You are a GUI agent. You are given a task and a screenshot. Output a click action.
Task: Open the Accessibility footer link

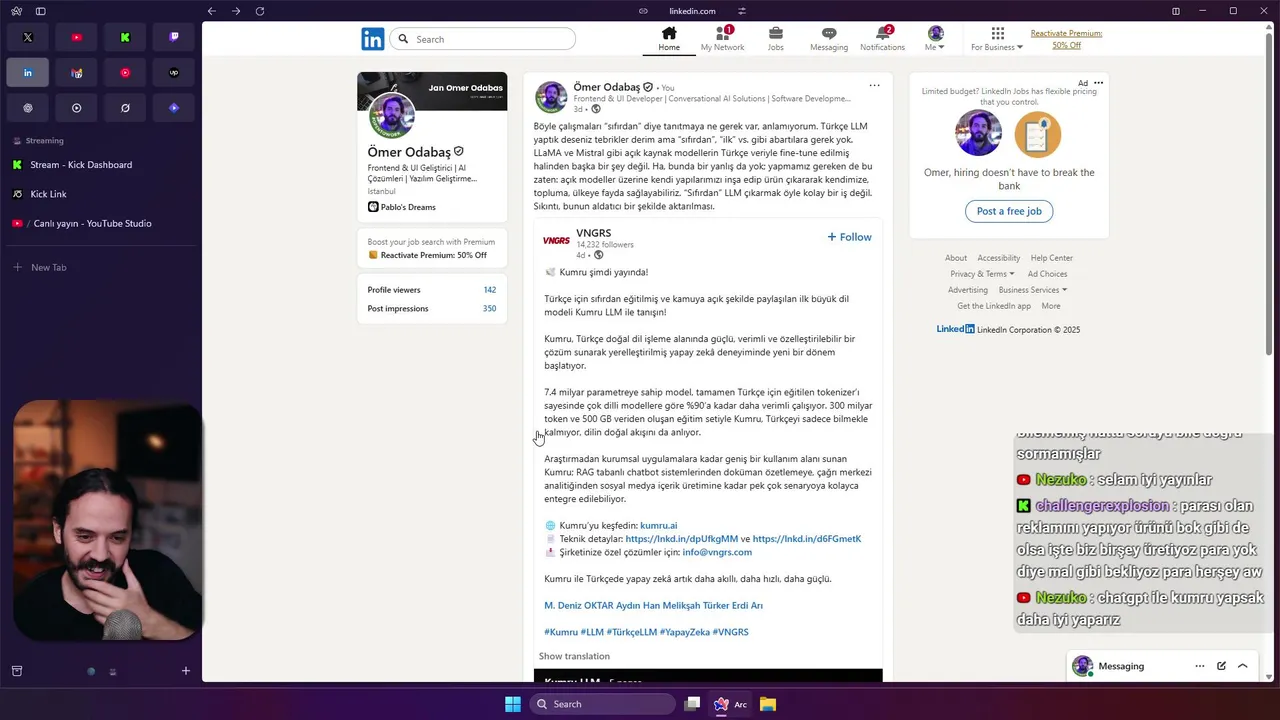(999, 258)
